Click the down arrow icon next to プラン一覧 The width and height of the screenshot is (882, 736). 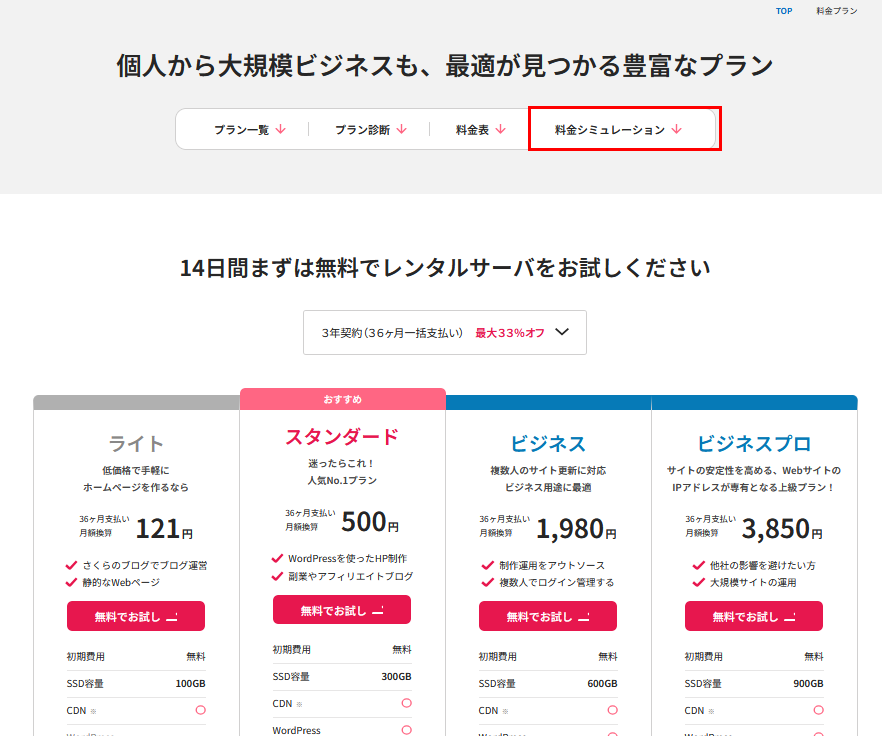280,129
